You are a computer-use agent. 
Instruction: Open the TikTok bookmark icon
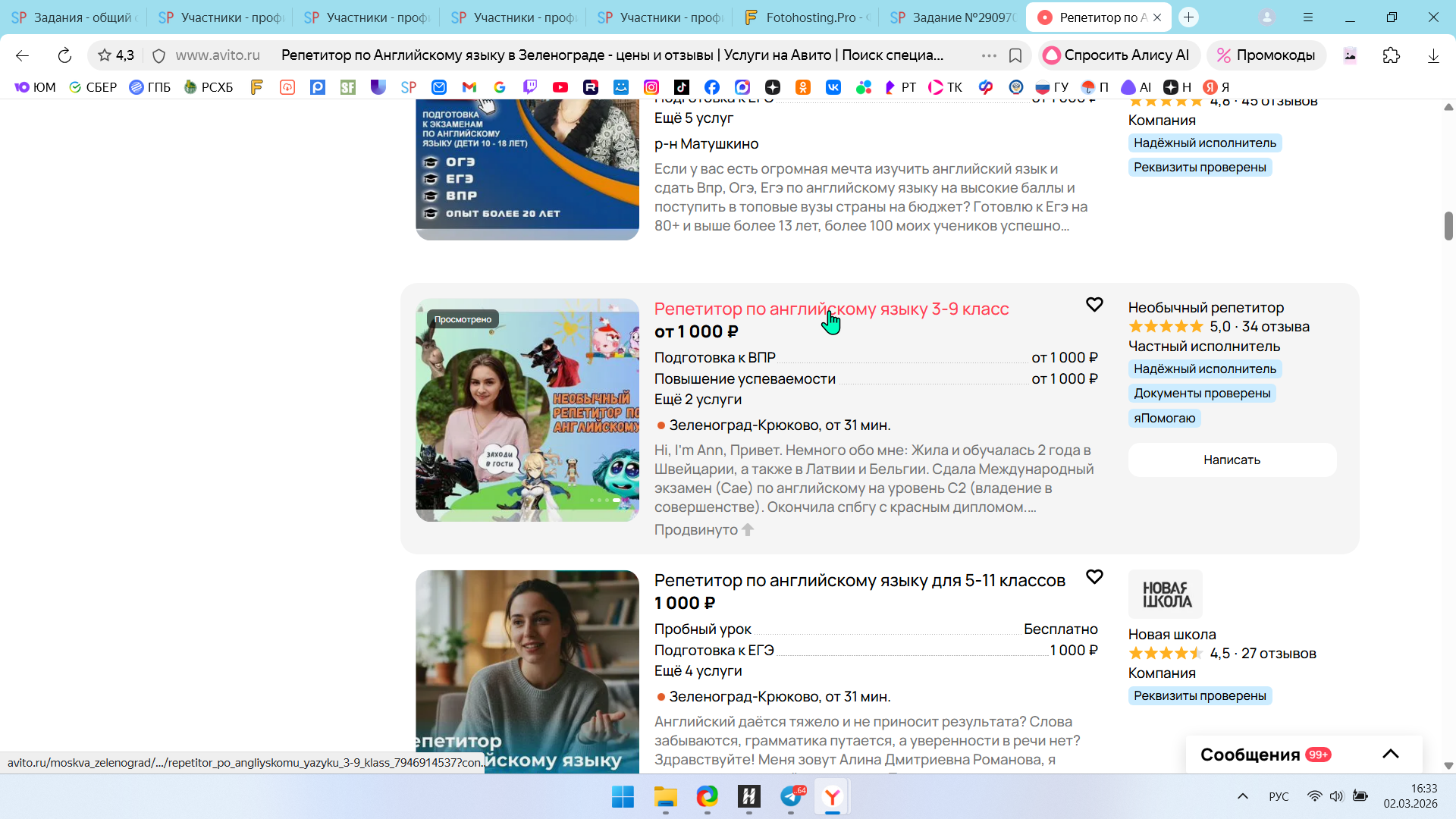point(682,87)
